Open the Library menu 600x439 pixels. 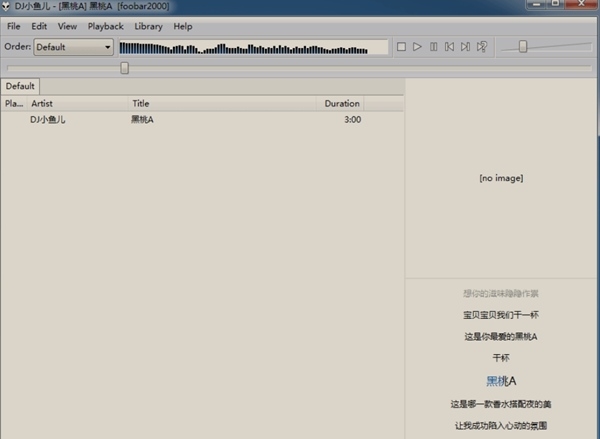[148, 26]
